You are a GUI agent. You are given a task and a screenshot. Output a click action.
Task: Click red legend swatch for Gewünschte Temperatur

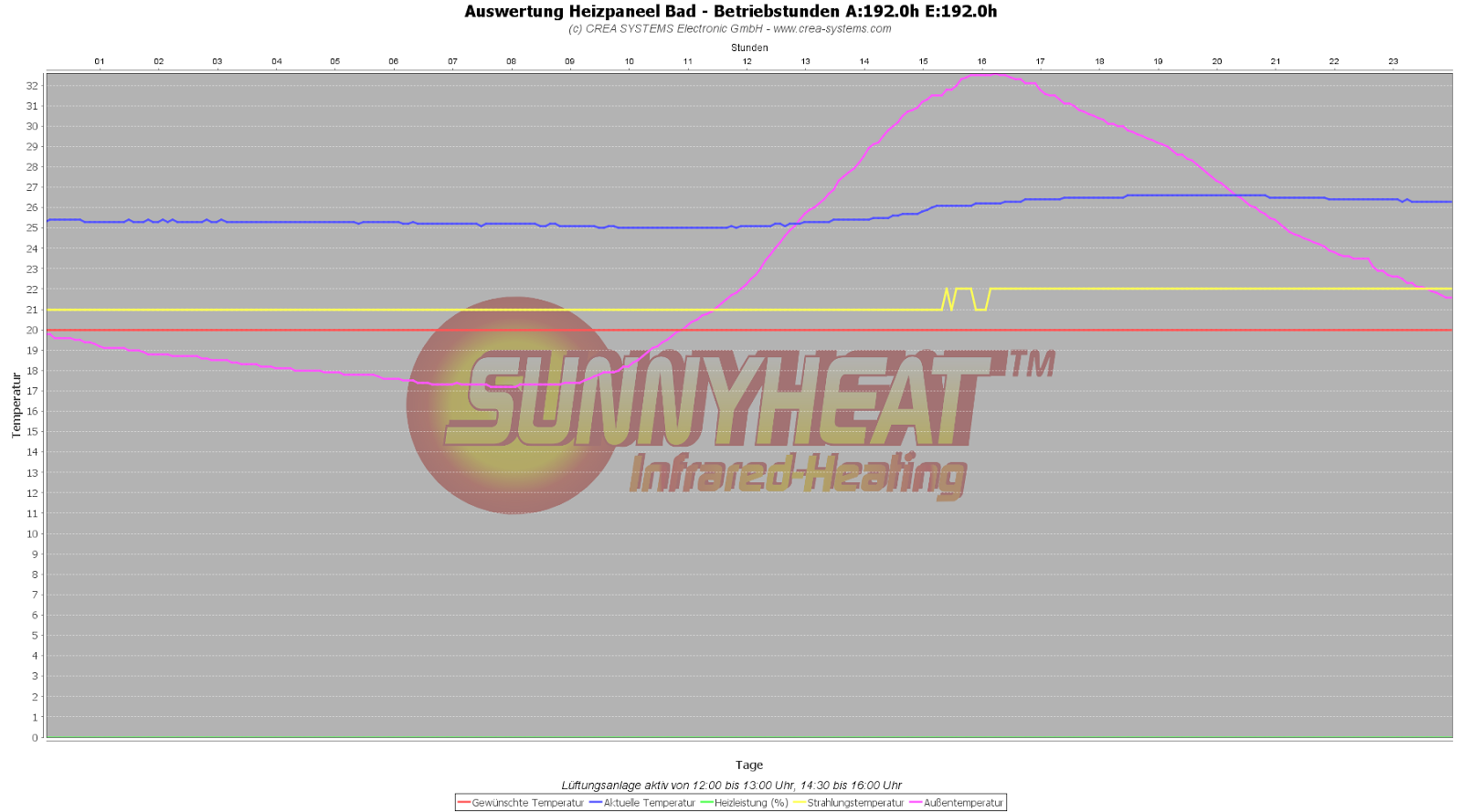[463, 803]
